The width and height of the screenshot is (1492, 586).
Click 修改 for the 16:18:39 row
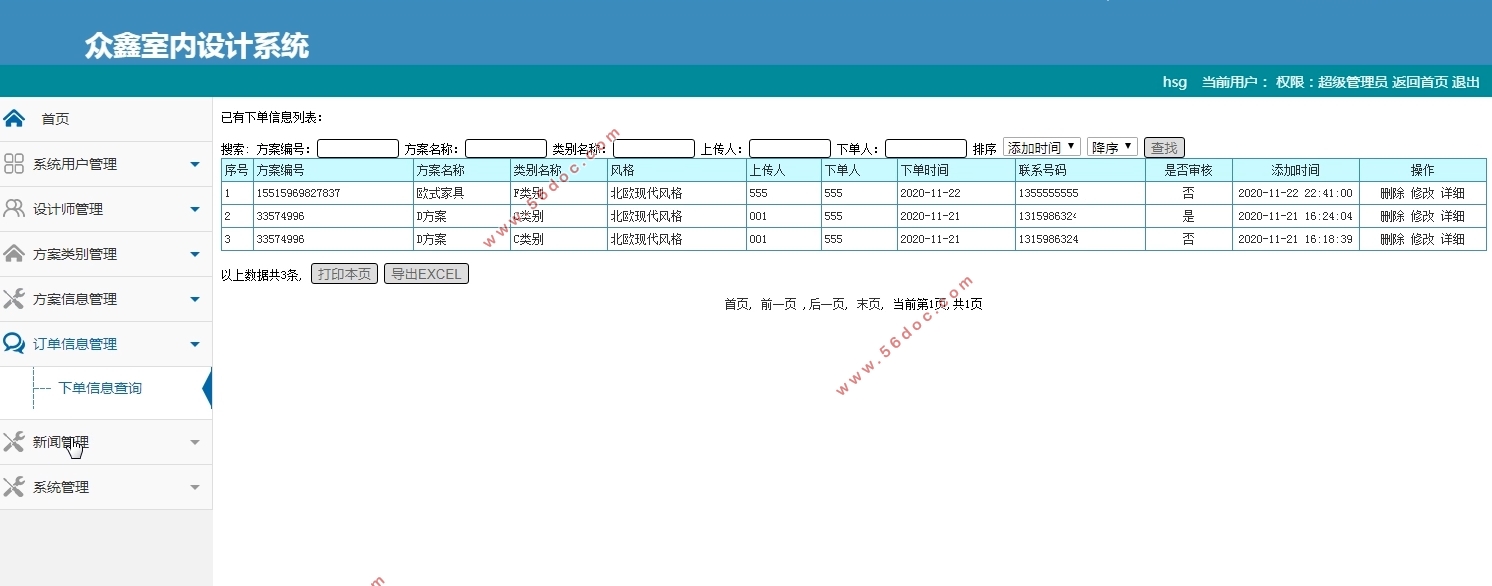pyautogui.click(x=1422, y=239)
